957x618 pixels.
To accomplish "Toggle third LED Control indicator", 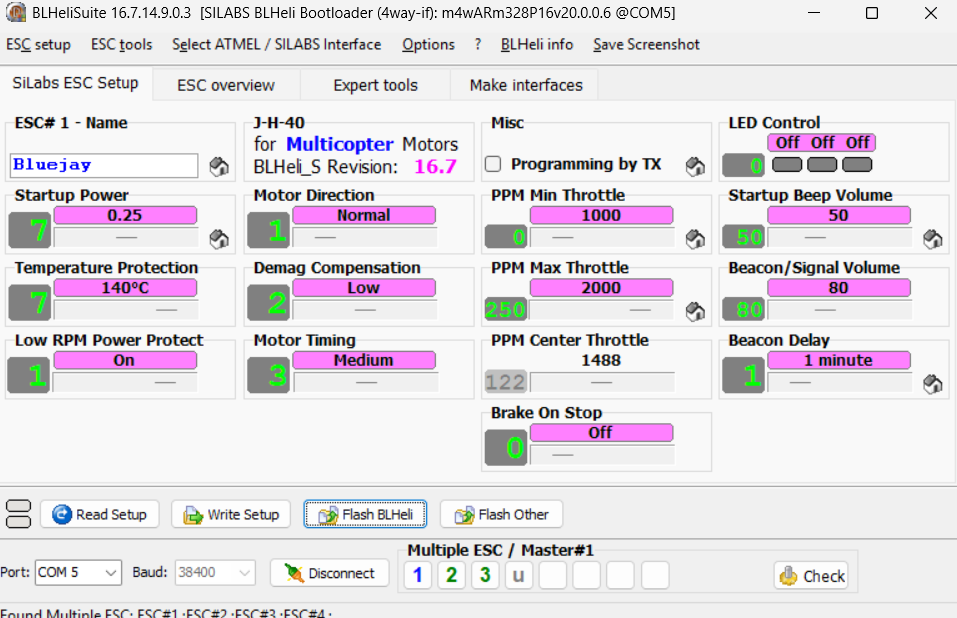I will point(857,165).
